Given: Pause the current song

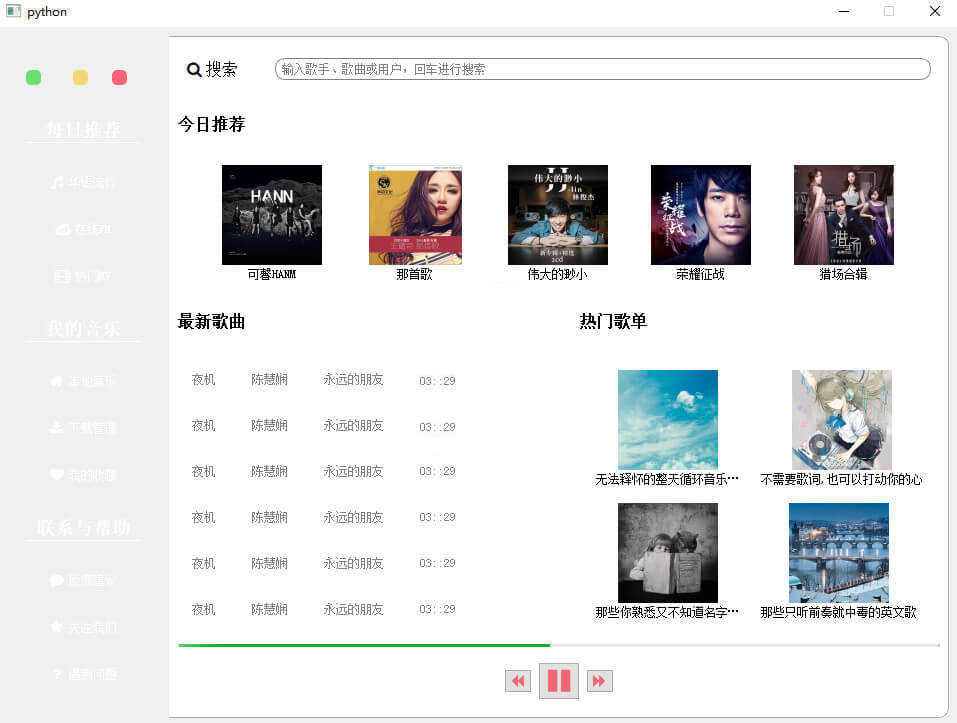Looking at the screenshot, I should click(x=558, y=681).
